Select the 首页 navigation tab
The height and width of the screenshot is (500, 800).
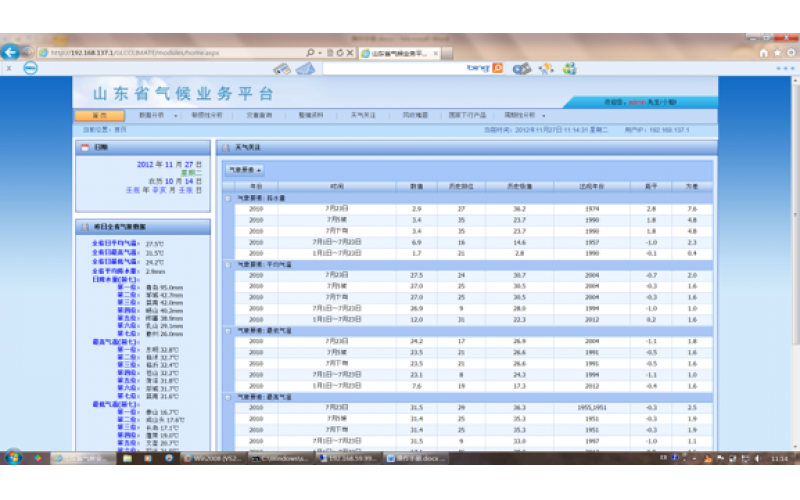click(x=100, y=115)
